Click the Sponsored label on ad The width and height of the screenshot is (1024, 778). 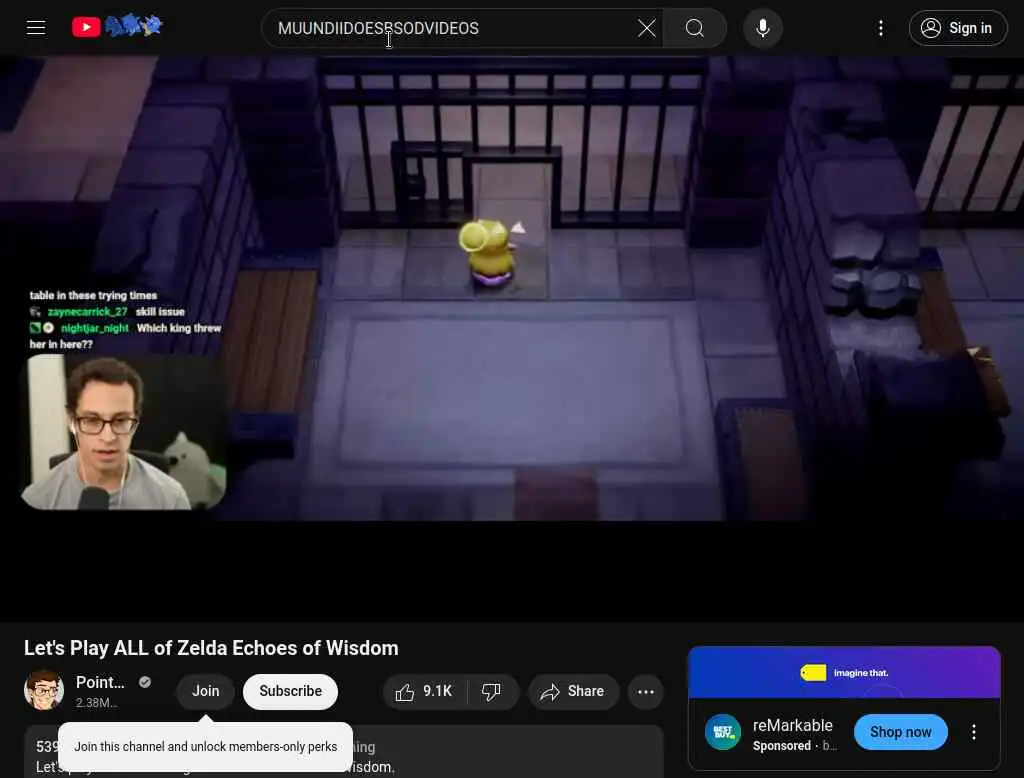point(782,745)
